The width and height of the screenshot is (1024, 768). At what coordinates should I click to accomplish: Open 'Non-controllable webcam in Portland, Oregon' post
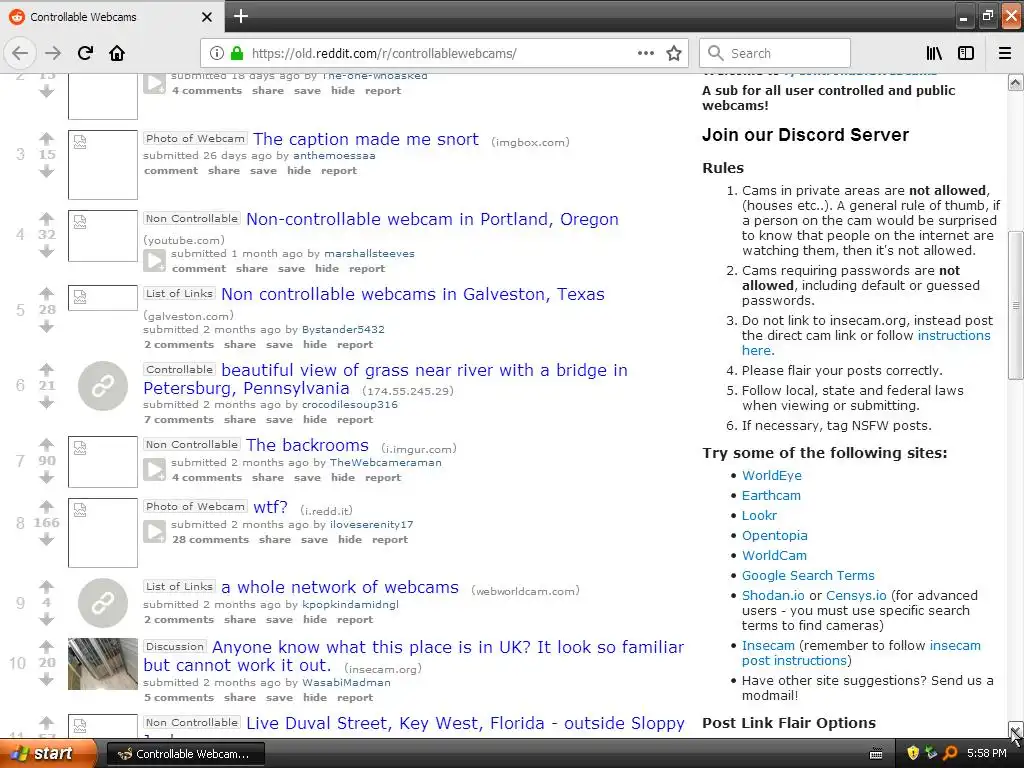(432, 219)
